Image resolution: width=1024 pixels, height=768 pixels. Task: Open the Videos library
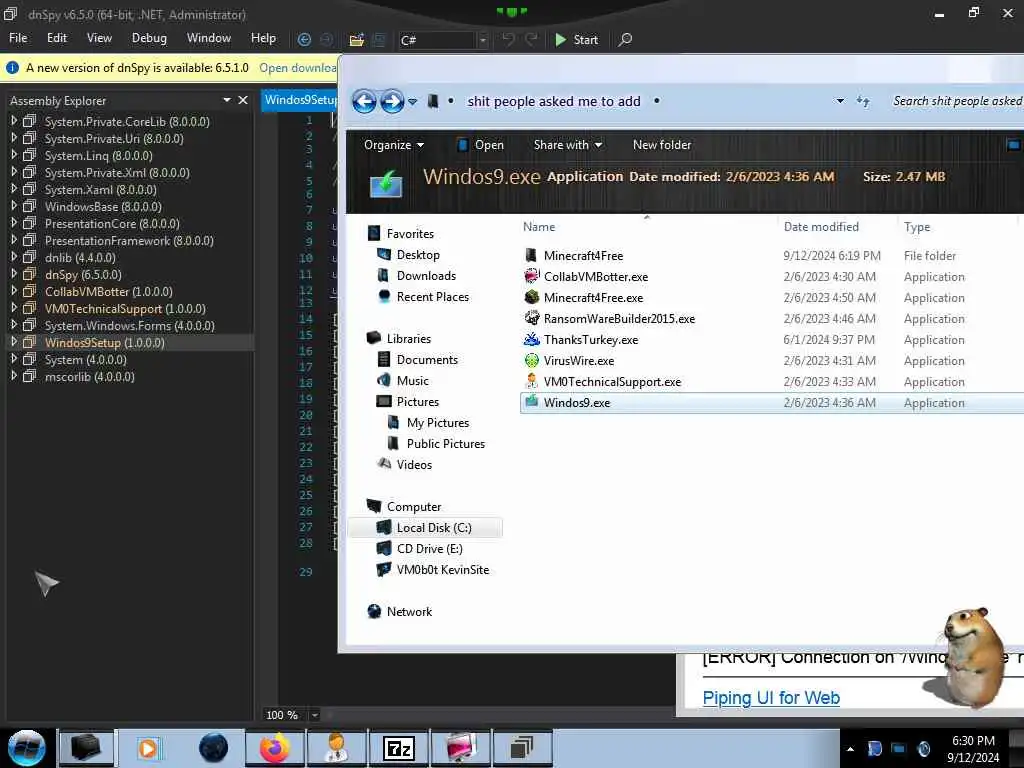414,465
